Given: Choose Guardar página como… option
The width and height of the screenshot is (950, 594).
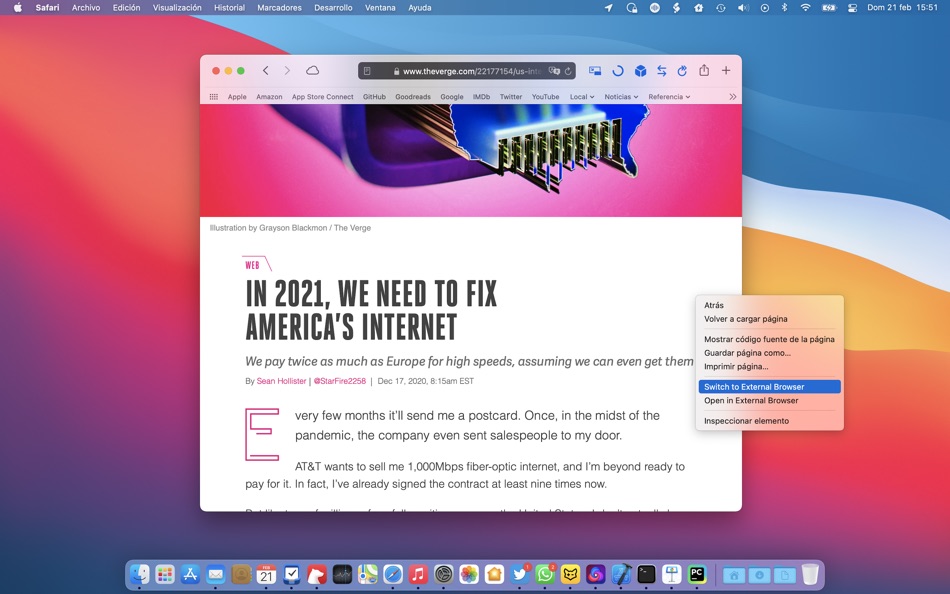Looking at the screenshot, I should tap(769, 353).
